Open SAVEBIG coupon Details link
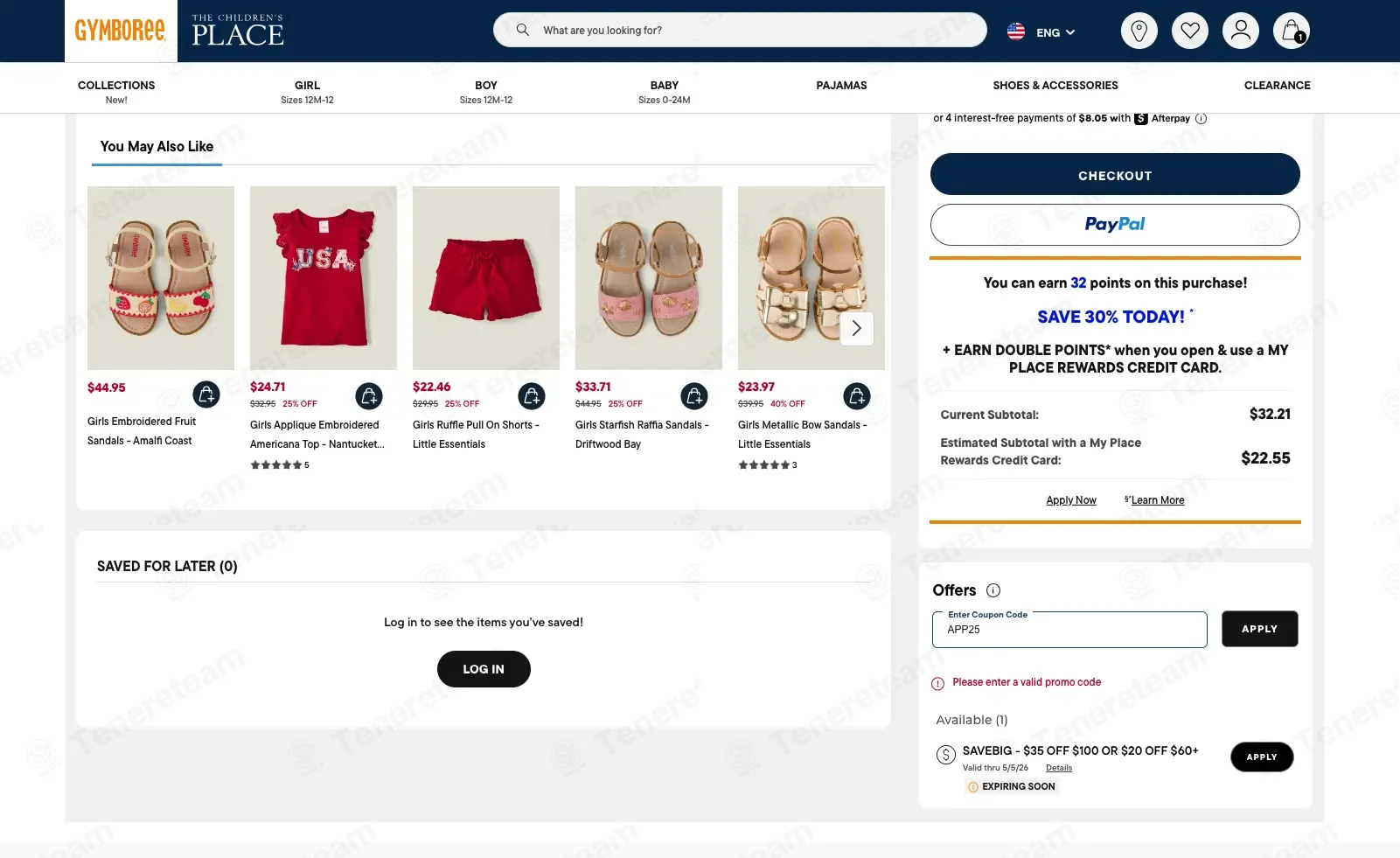1400x858 pixels. point(1059,768)
